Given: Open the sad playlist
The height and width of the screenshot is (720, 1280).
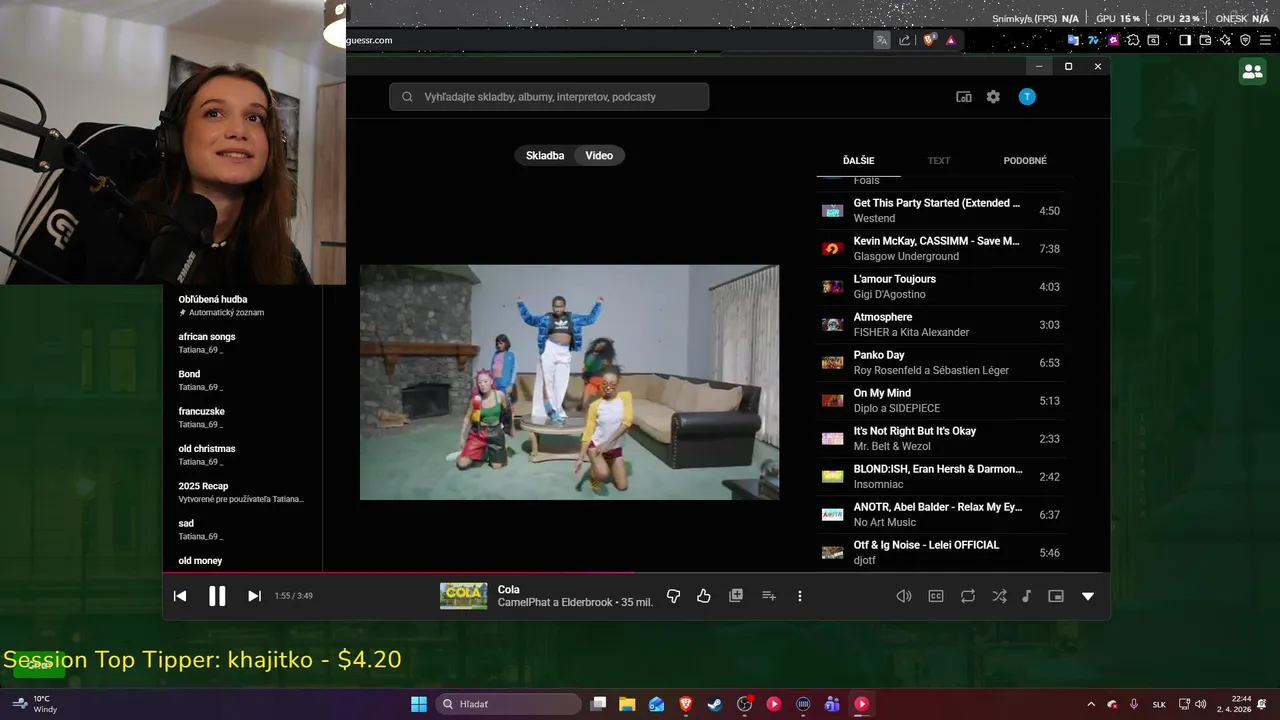Looking at the screenshot, I should click(x=243, y=530).
